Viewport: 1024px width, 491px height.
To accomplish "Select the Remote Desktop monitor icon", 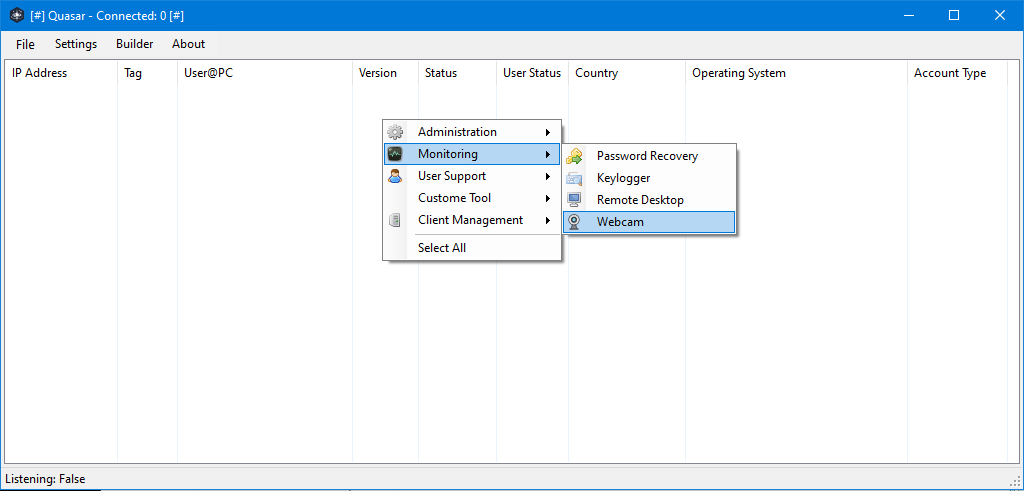I will coord(574,200).
